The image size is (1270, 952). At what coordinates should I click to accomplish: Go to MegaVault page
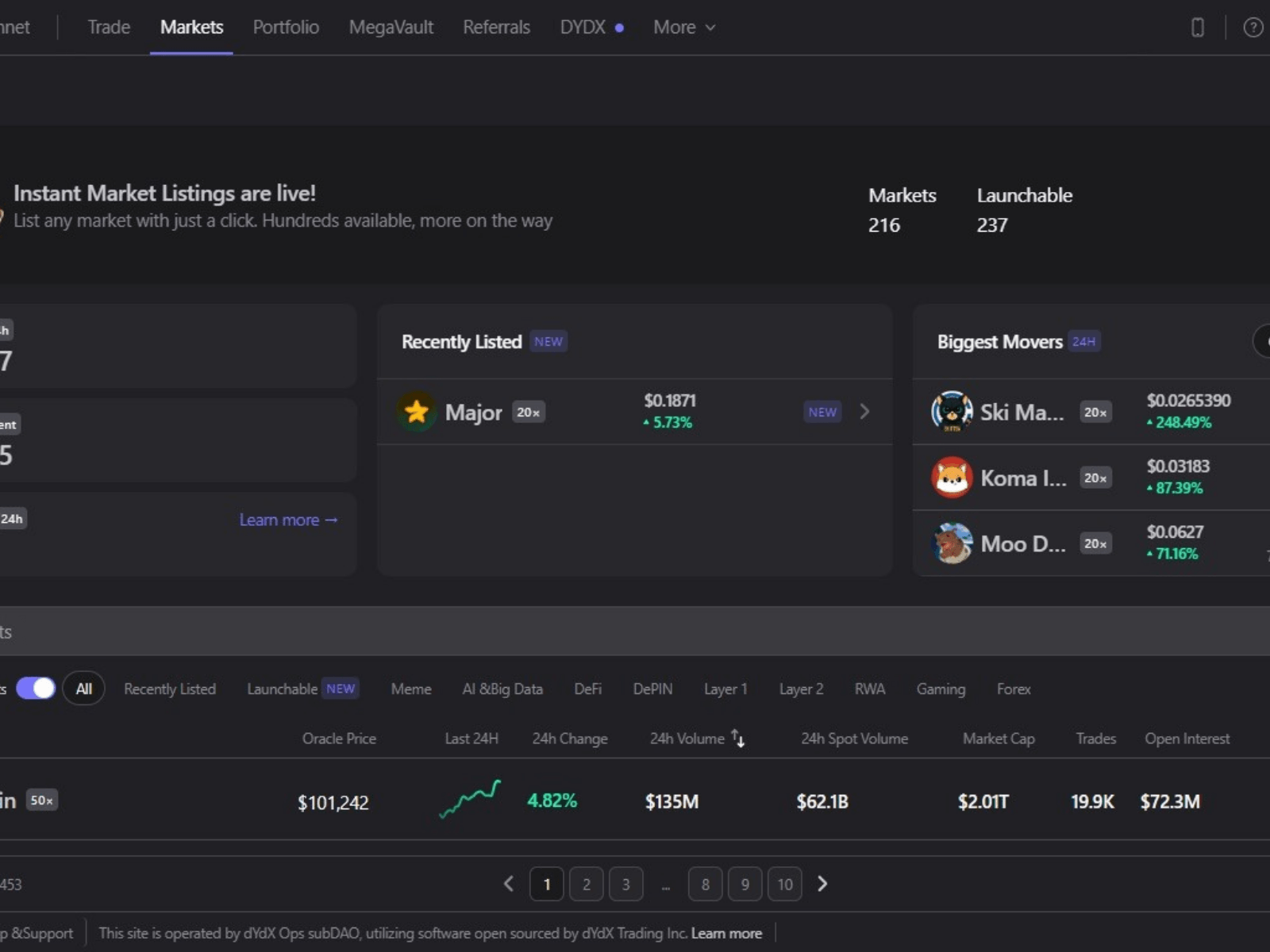tap(391, 27)
